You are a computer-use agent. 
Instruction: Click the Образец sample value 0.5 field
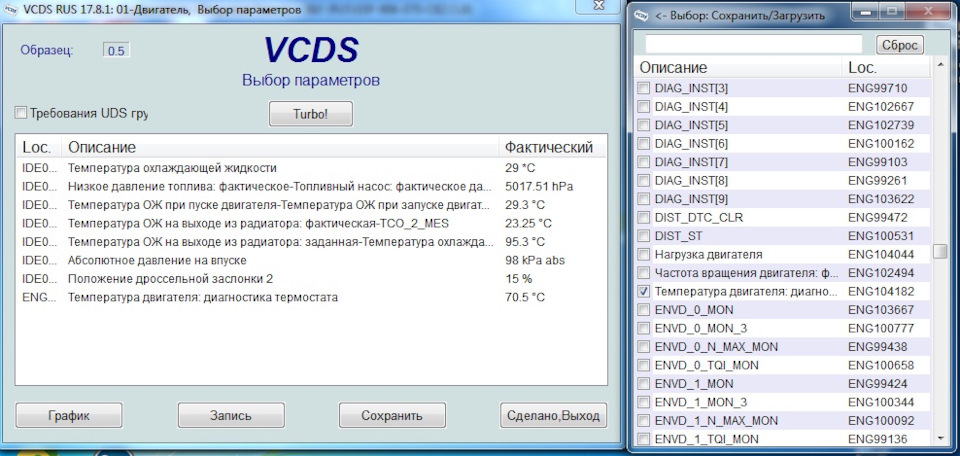pyautogui.click(x=116, y=51)
